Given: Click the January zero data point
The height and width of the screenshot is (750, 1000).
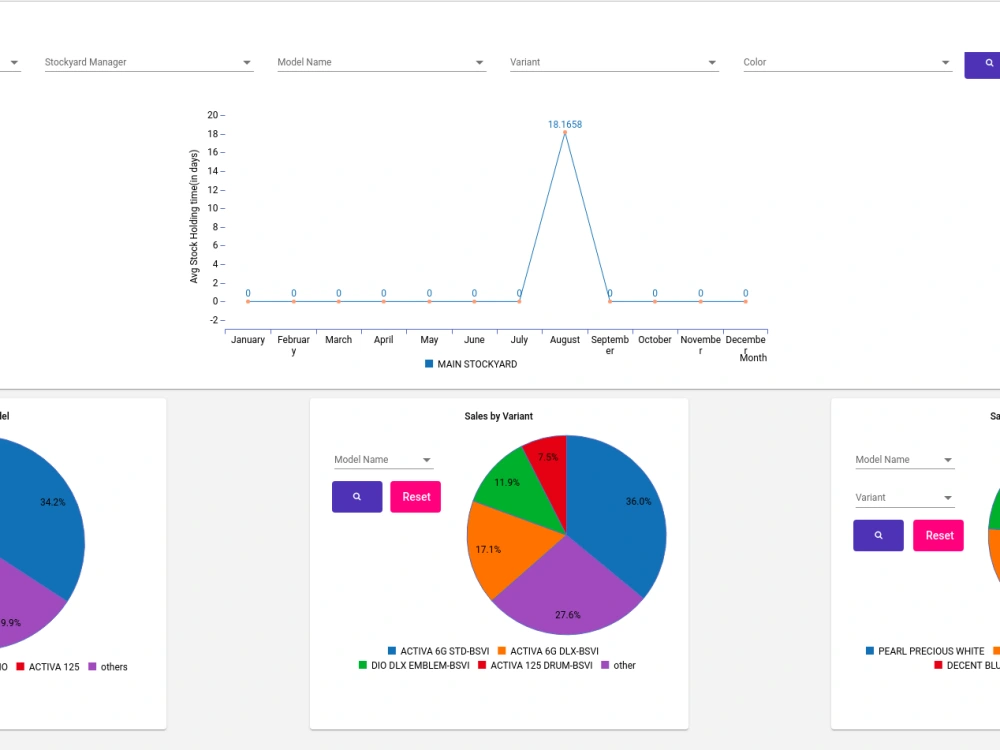Looking at the screenshot, I should [248, 302].
